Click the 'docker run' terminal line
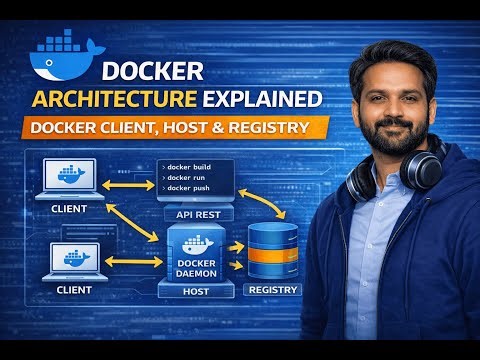The height and width of the screenshot is (360, 480). pyautogui.click(x=183, y=178)
